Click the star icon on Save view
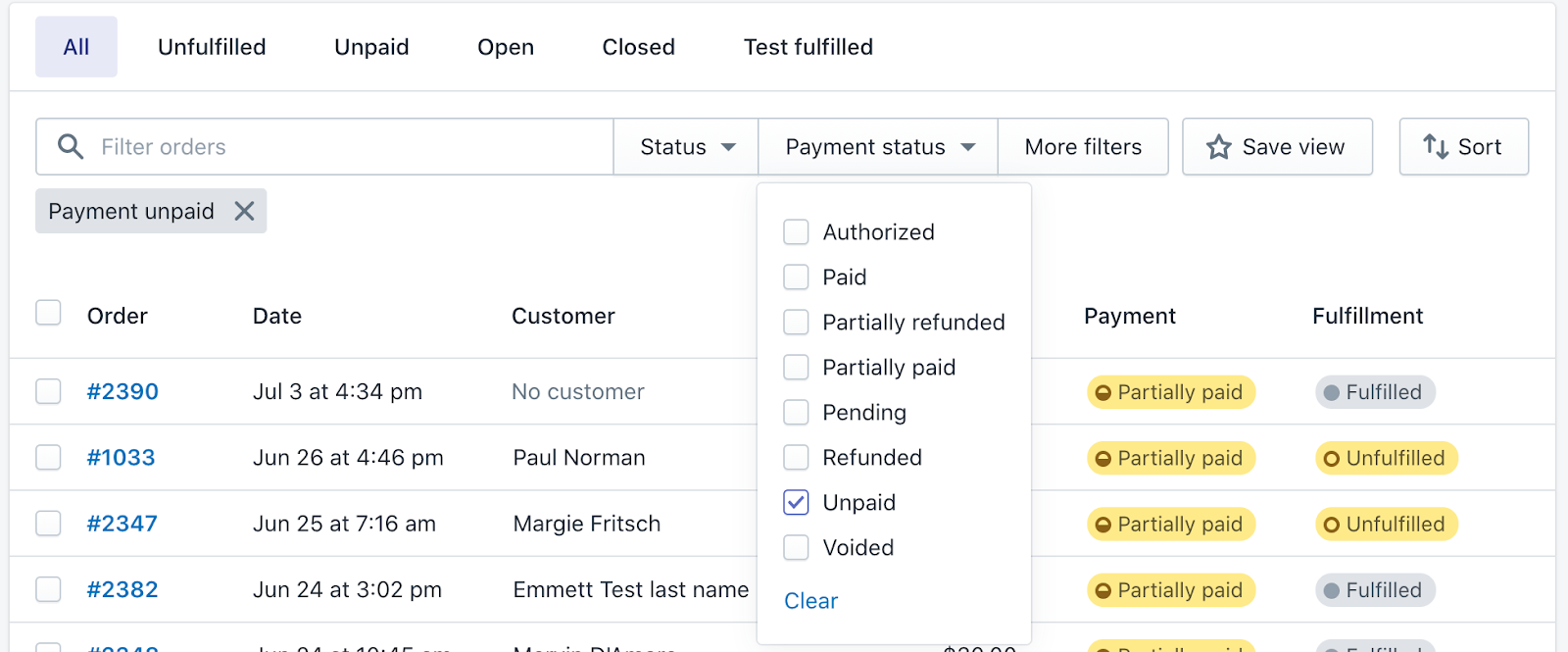Viewport: 1568px width, 652px height. [1218, 147]
